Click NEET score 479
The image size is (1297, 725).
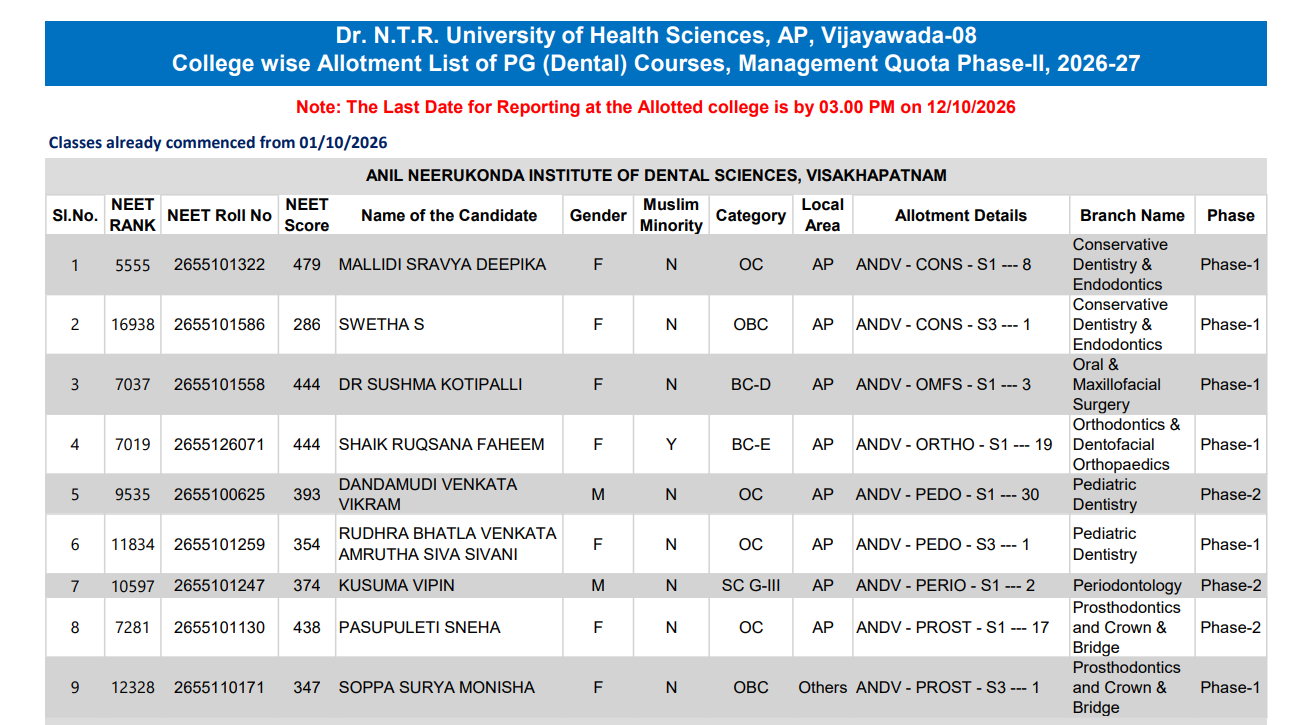307,265
